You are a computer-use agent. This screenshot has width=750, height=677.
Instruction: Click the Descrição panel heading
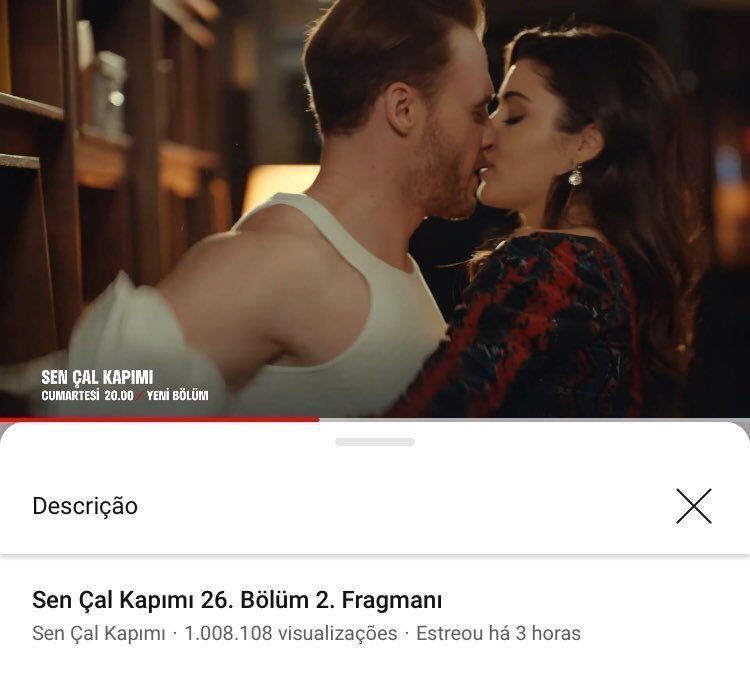tap(85, 506)
